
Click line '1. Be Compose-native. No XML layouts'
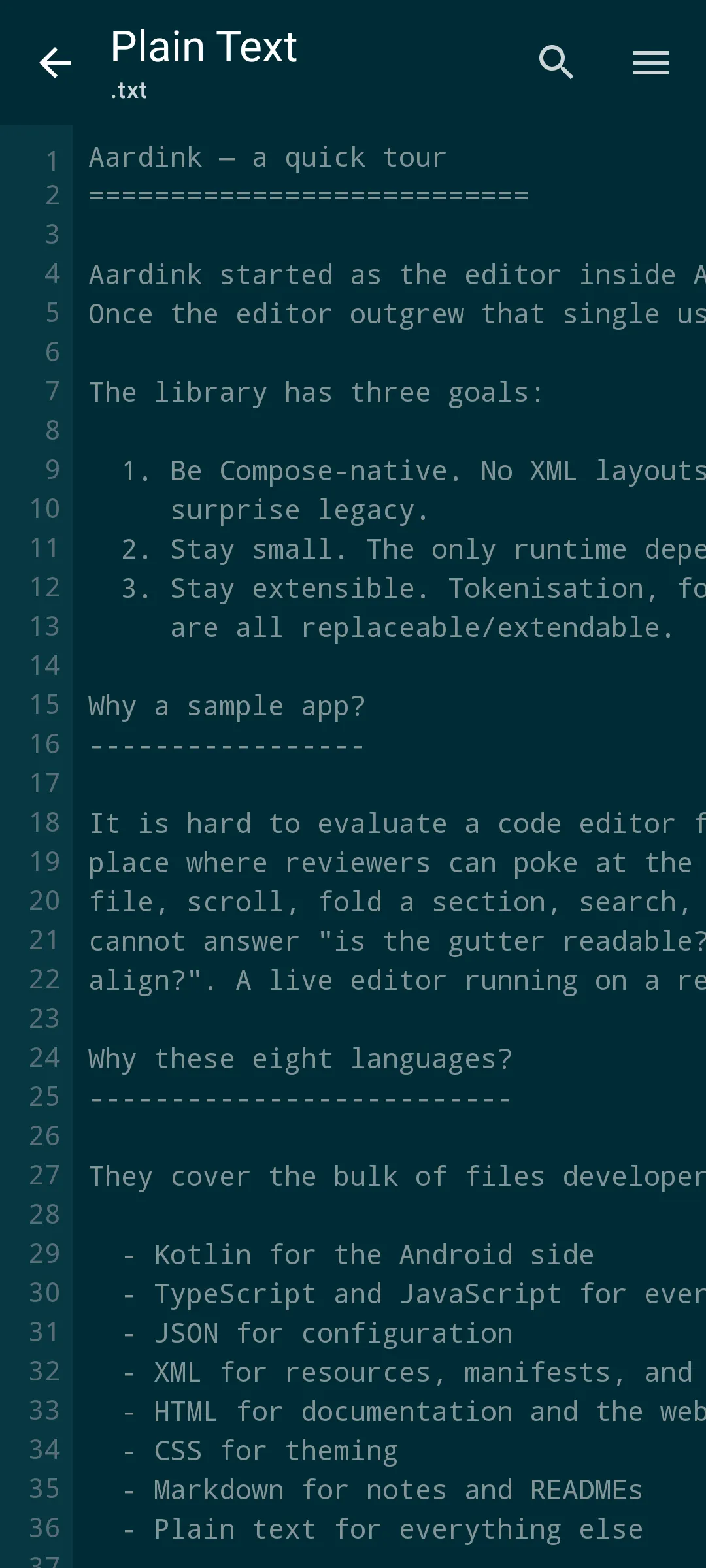click(414, 471)
